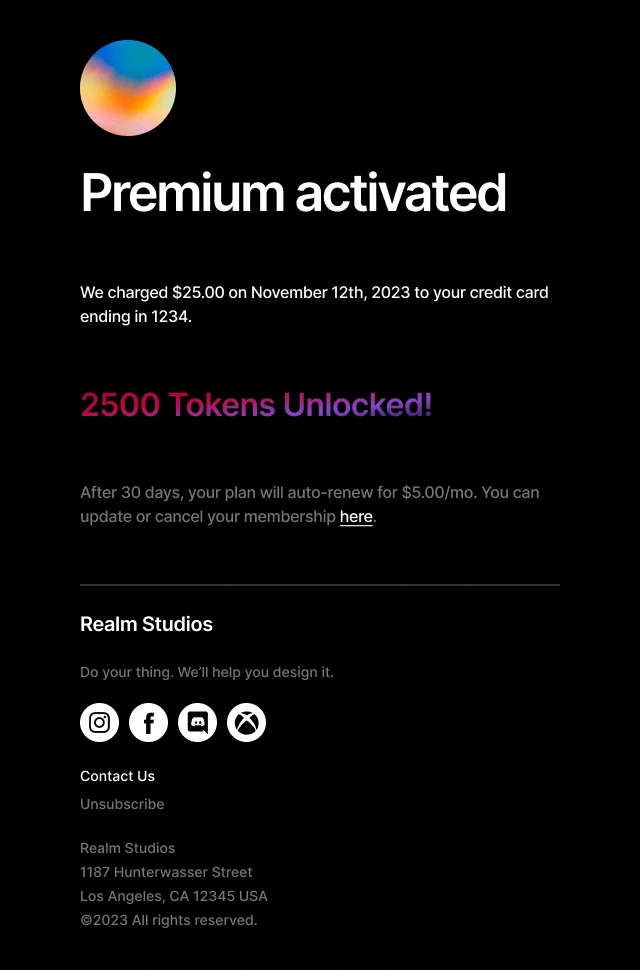640x970 pixels.
Task: Click the "©2023 All rights reserved" notice
Action: coord(169,921)
